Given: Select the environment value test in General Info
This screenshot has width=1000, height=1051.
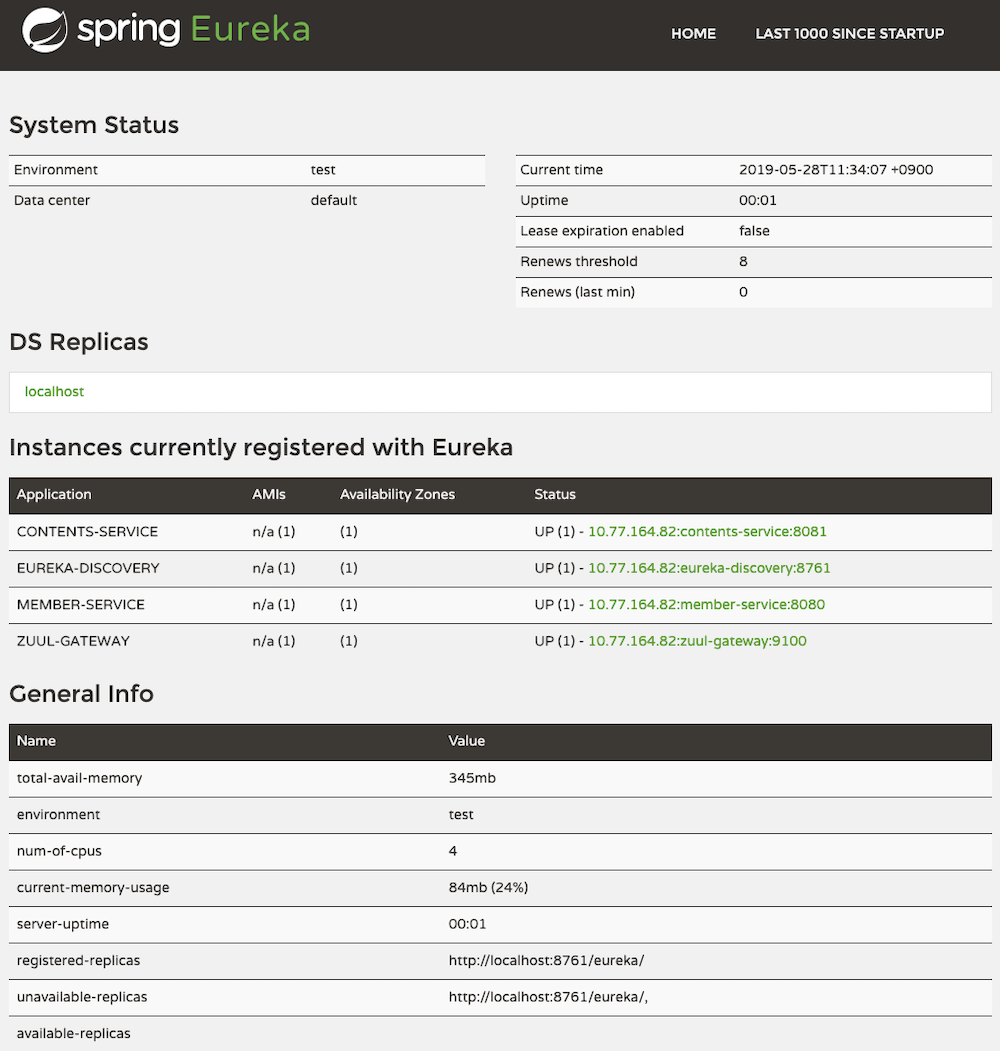Looking at the screenshot, I should (x=461, y=814).
